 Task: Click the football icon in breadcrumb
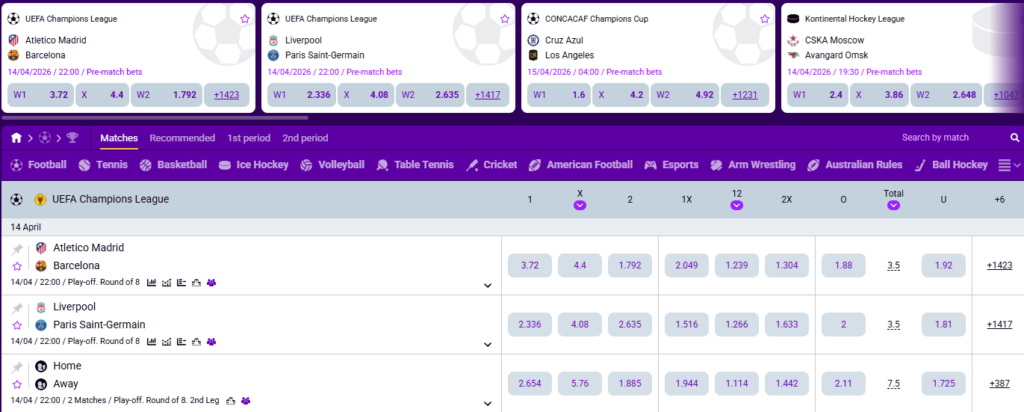coord(44,138)
